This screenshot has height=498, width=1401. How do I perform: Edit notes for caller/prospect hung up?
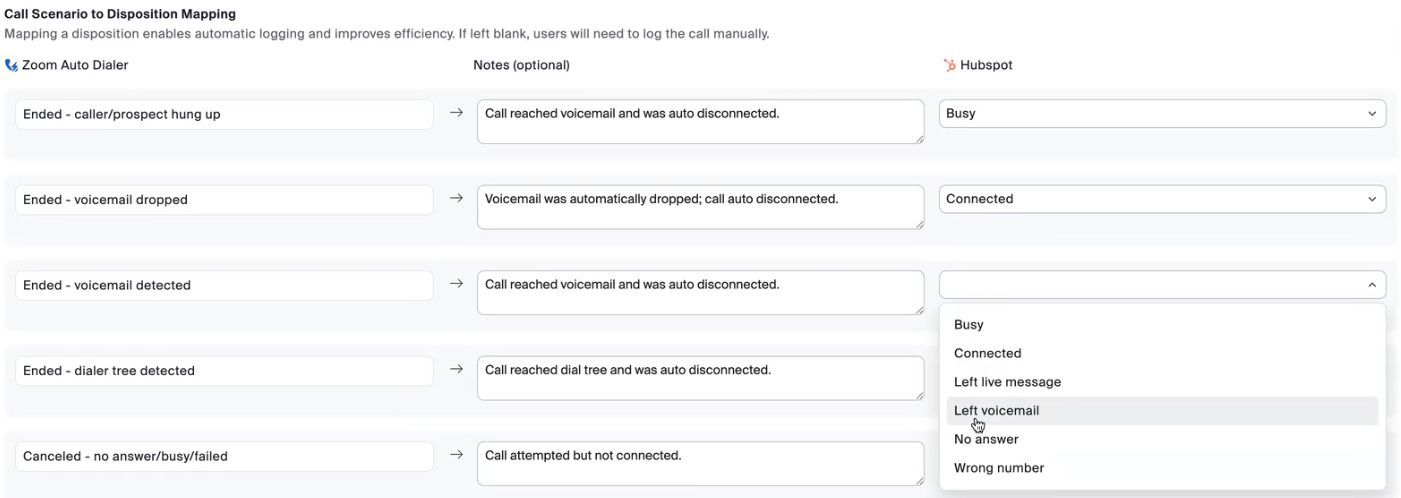700,121
